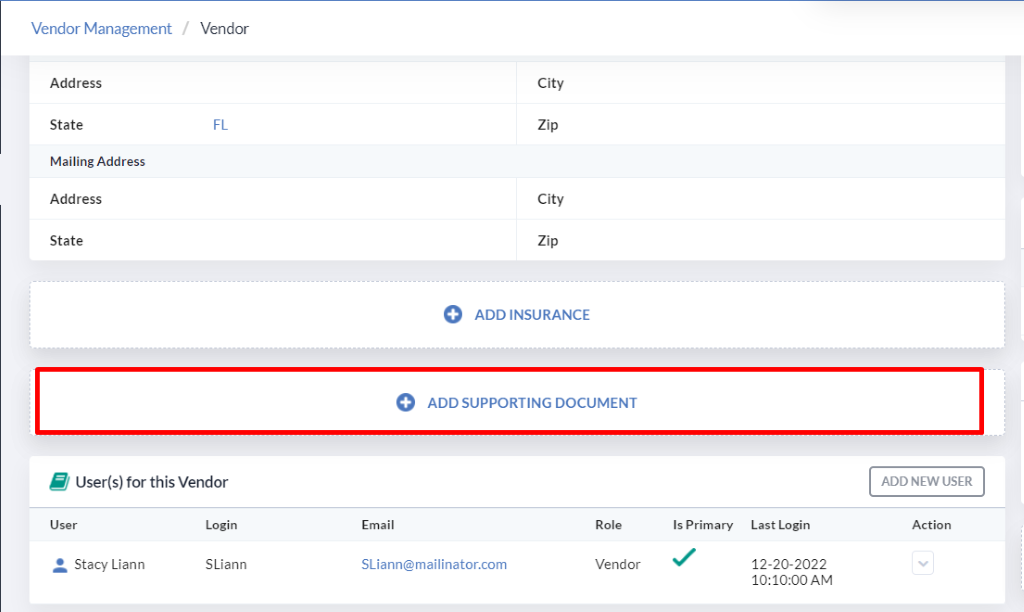This screenshot has width=1024, height=612.
Task: Select the Stacy Liann user name
Action: 110,564
